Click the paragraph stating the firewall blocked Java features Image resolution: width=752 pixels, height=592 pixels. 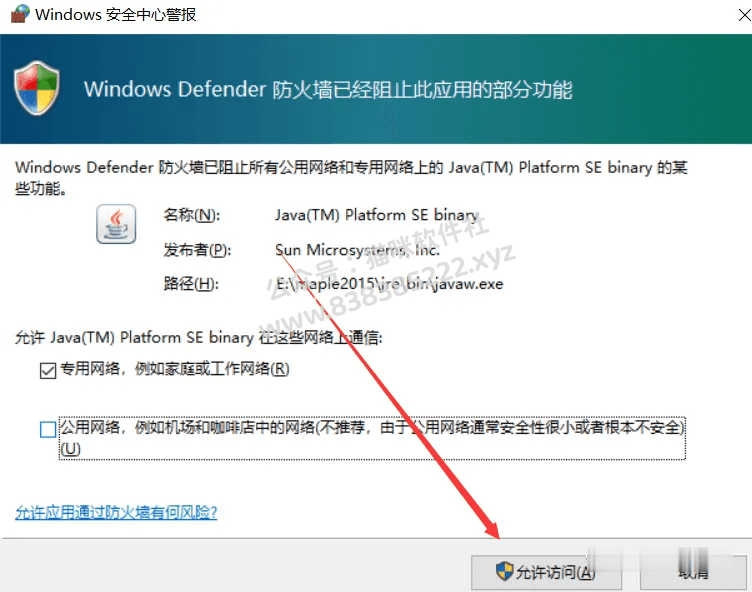tap(351, 178)
